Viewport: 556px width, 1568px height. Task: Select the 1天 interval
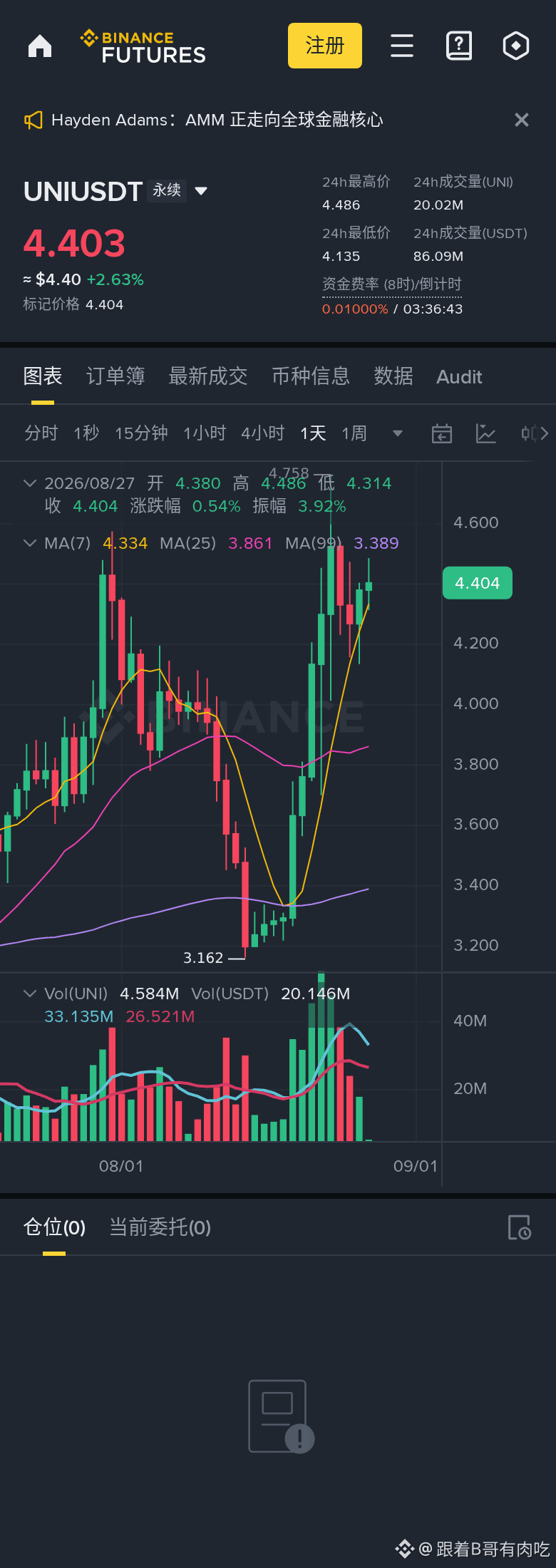click(x=313, y=433)
